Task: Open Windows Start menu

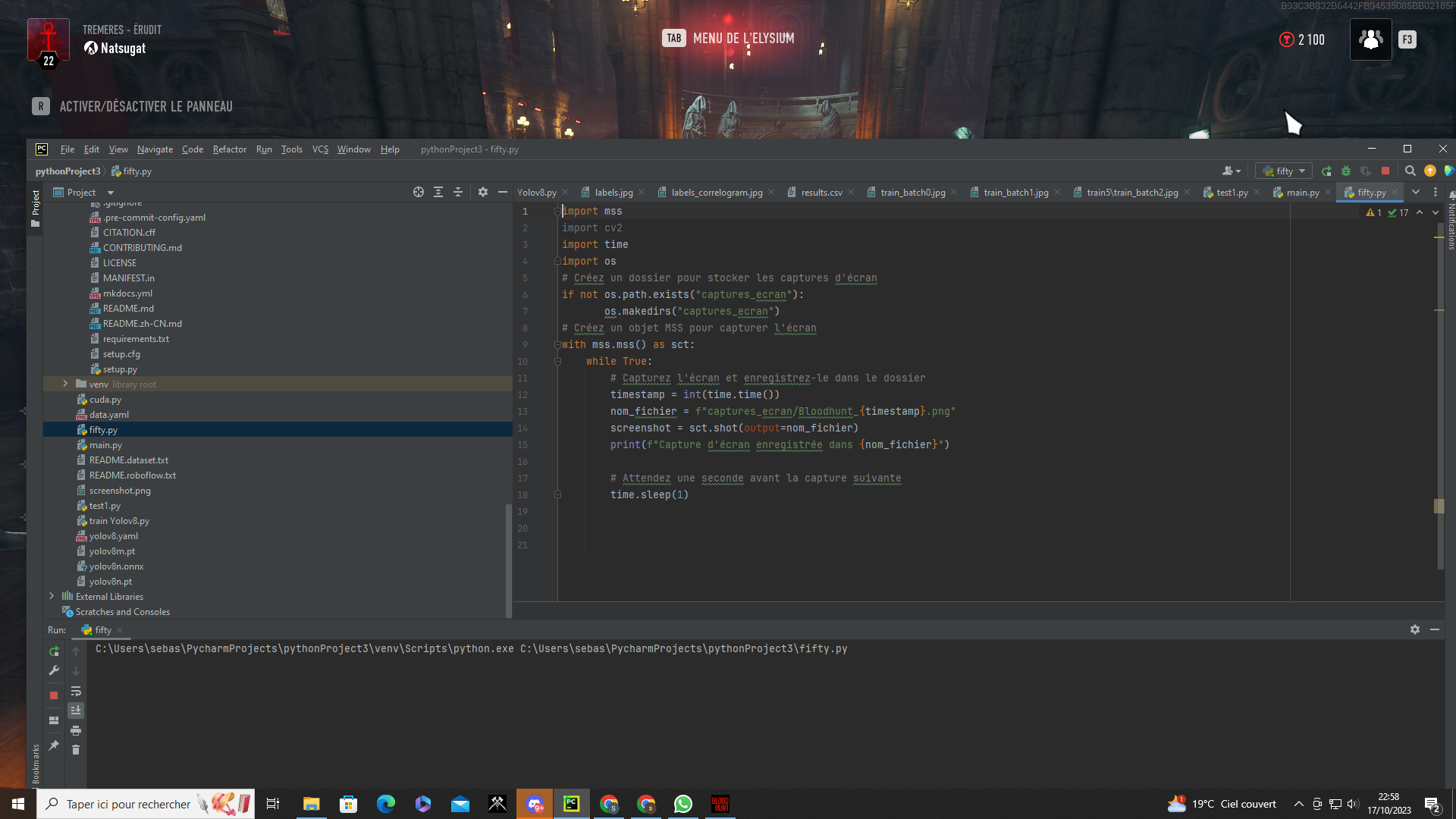Action: click(18, 804)
